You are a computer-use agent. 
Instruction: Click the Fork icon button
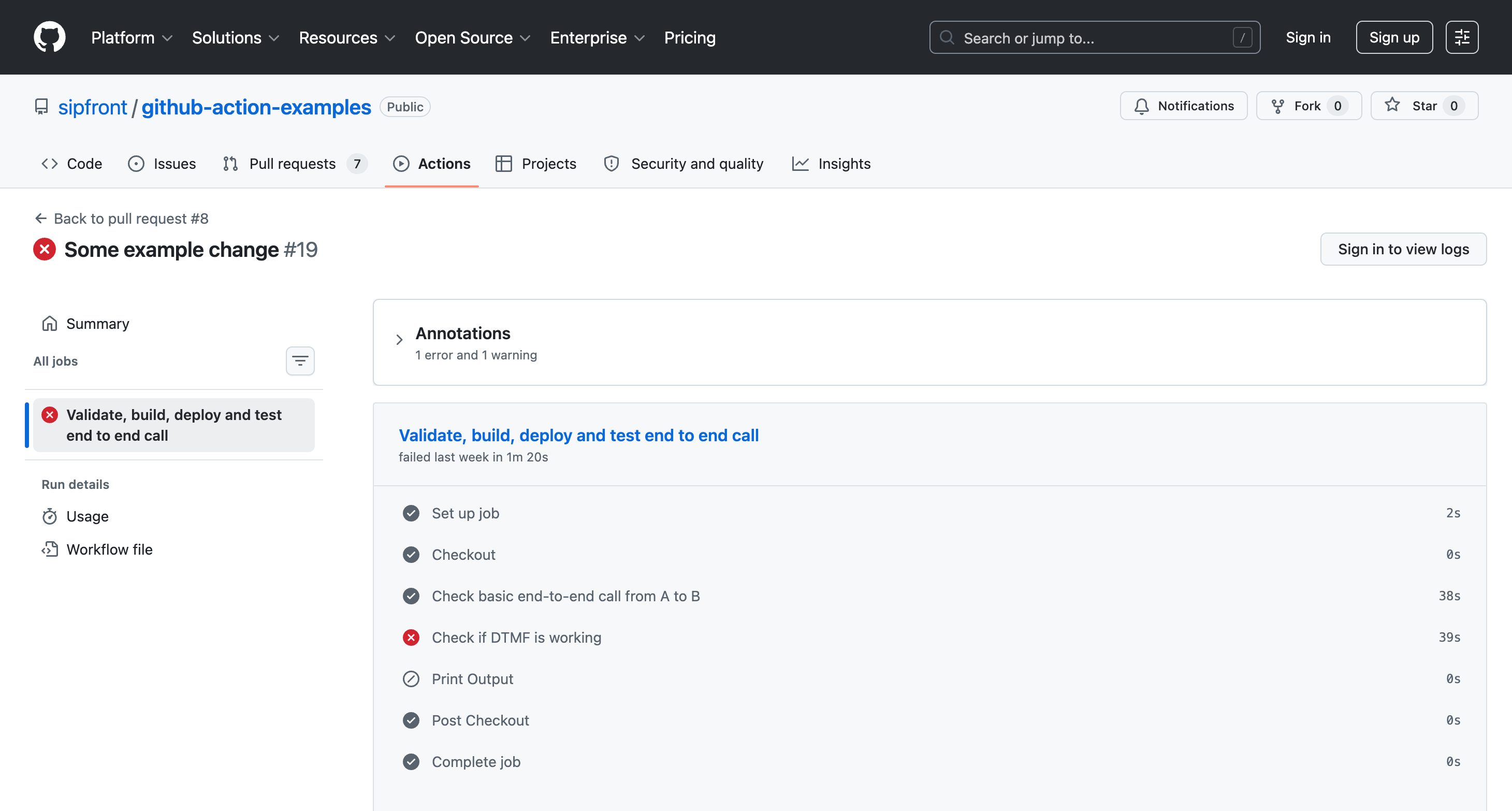pos(1277,106)
